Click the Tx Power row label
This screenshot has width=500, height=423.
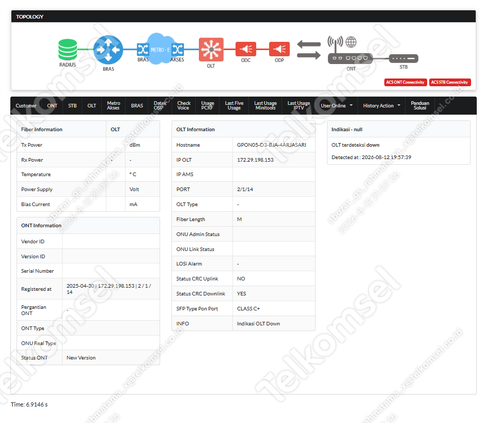click(x=32, y=145)
